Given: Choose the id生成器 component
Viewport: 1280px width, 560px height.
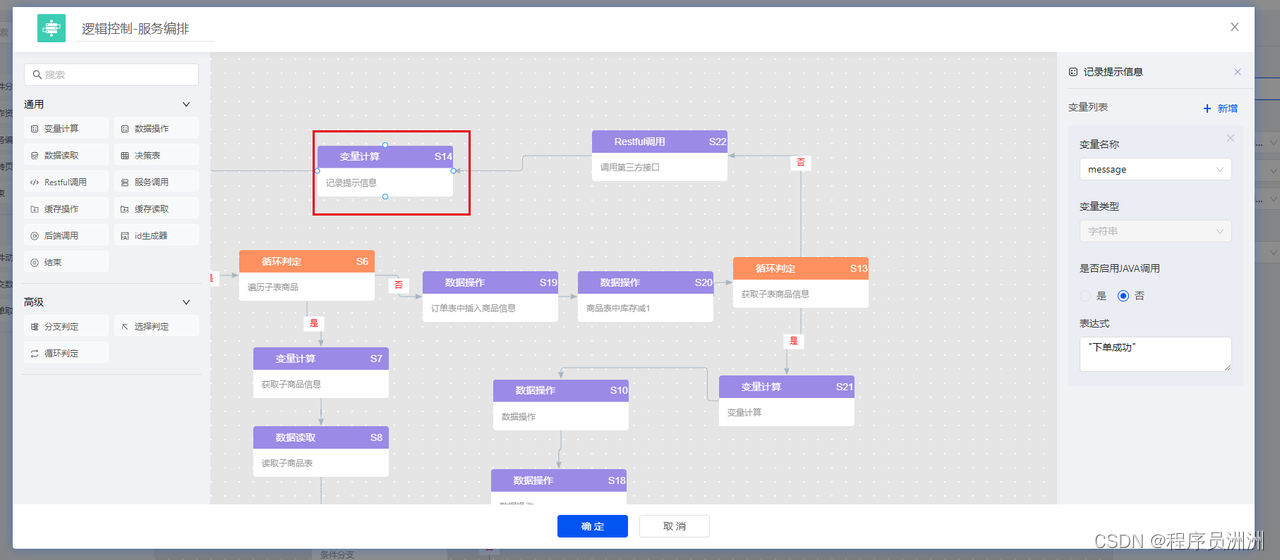Looking at the screenshot, I should pos(151,236).
